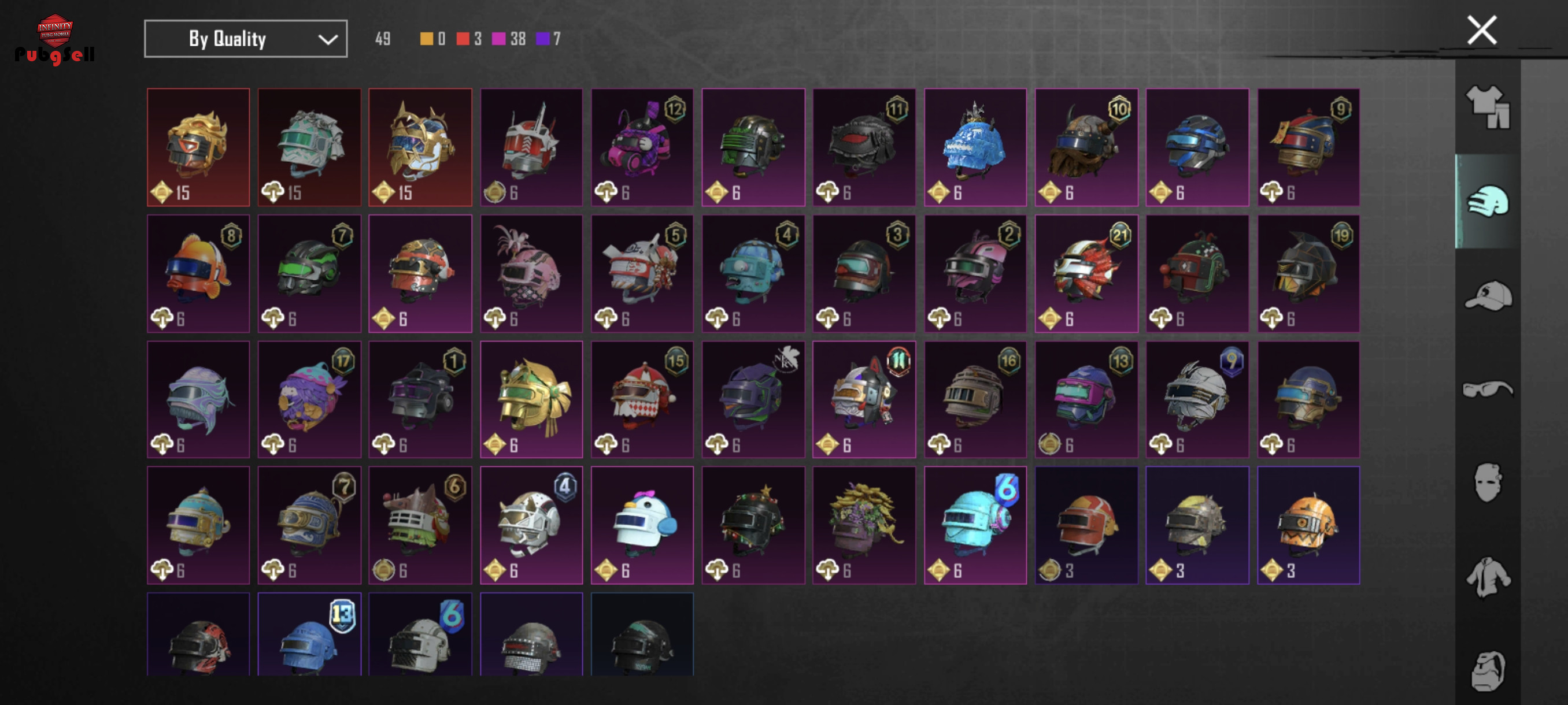Open the cap headwear category icon
This screenshot has height=705, width=1568.
(x=1488, y=296)
